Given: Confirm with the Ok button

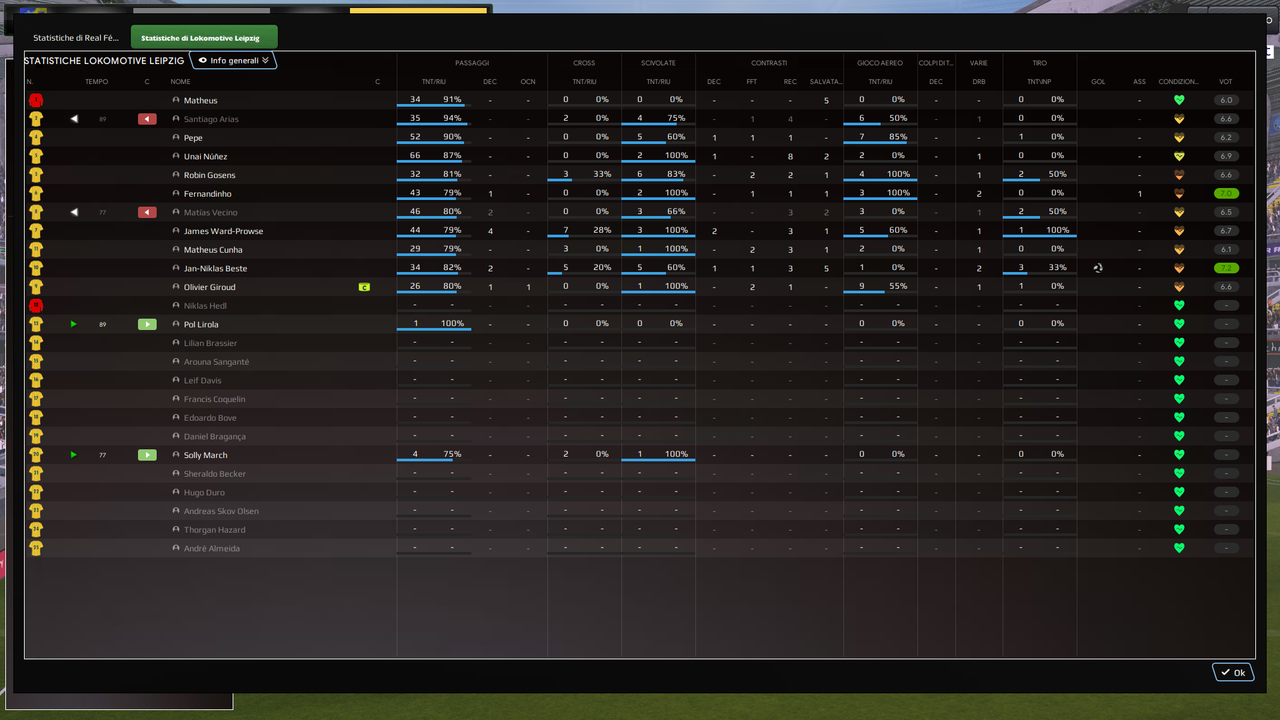Looking at the screenshot, I should pos(1233,672).
